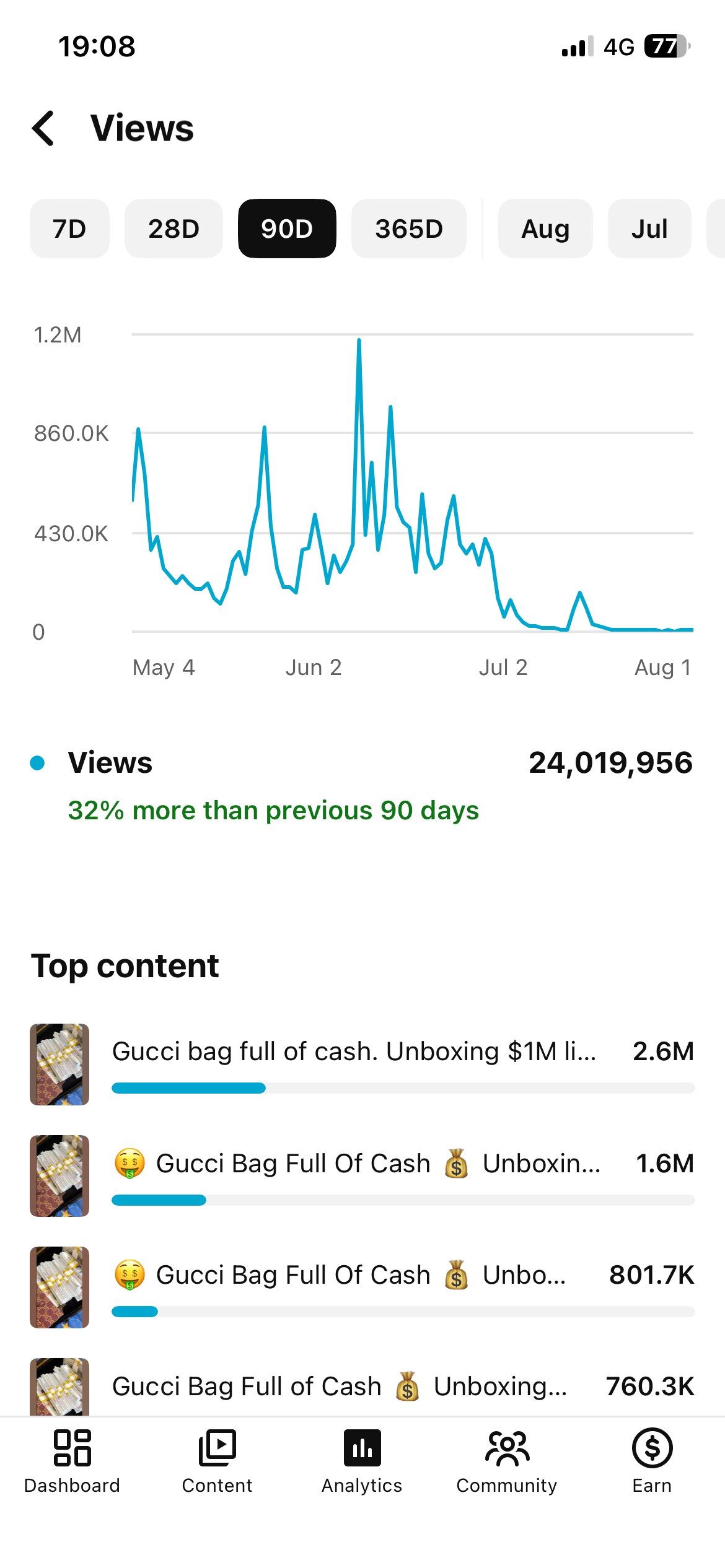Open the 801.7K views video entry

362,1287
